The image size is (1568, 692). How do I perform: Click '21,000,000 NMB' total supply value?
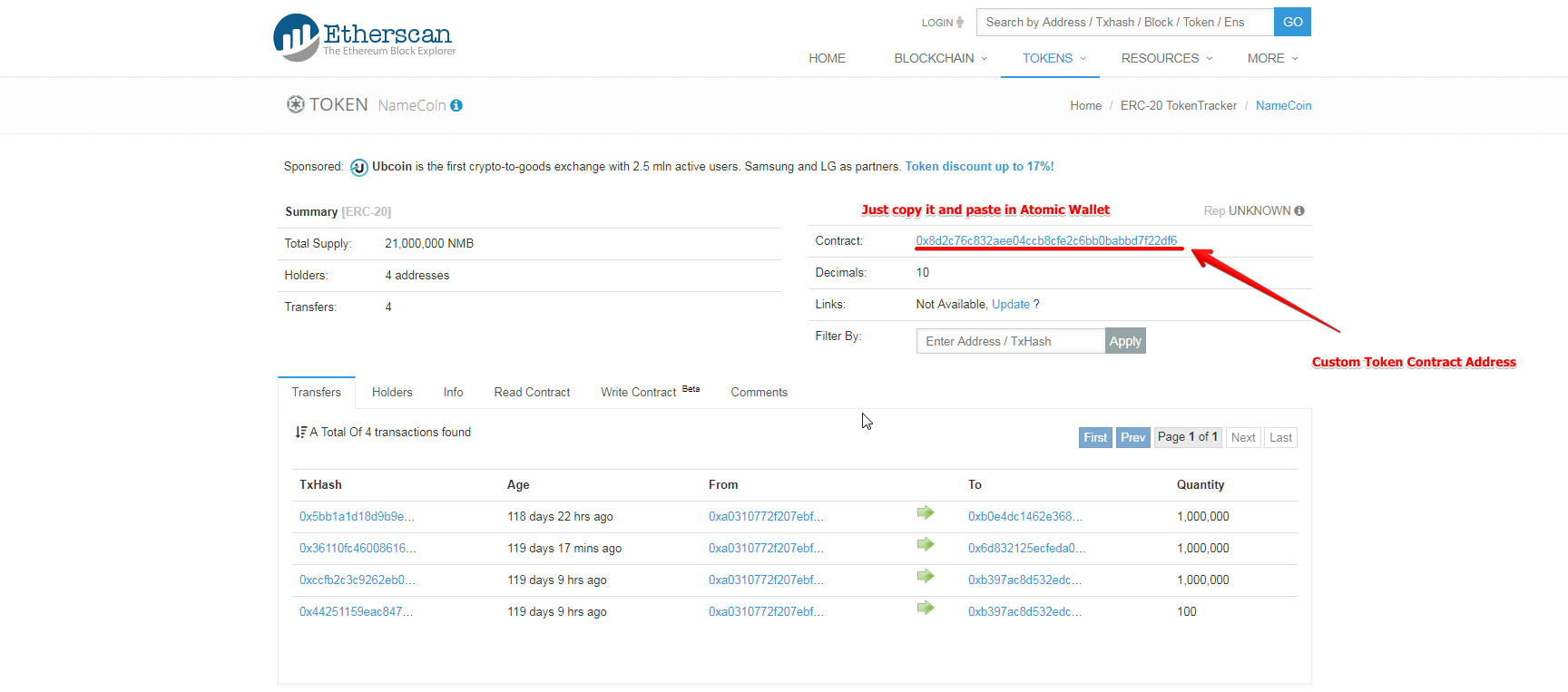coord(429,243)
